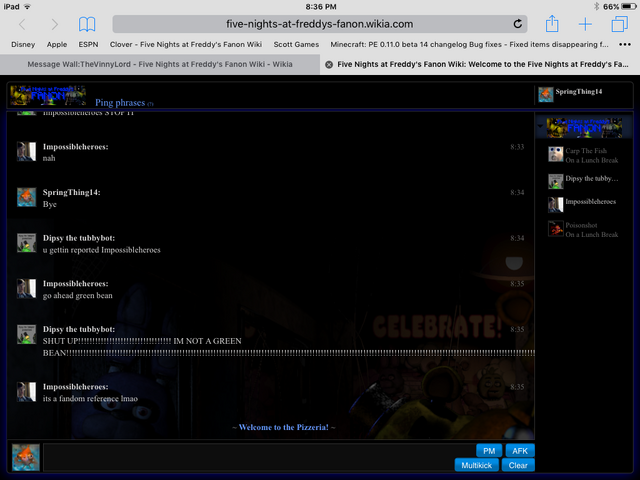Viewport: 640px width, 480px height.
Task: Tap the Safari forward arrow
Action: tap(54, 24)
